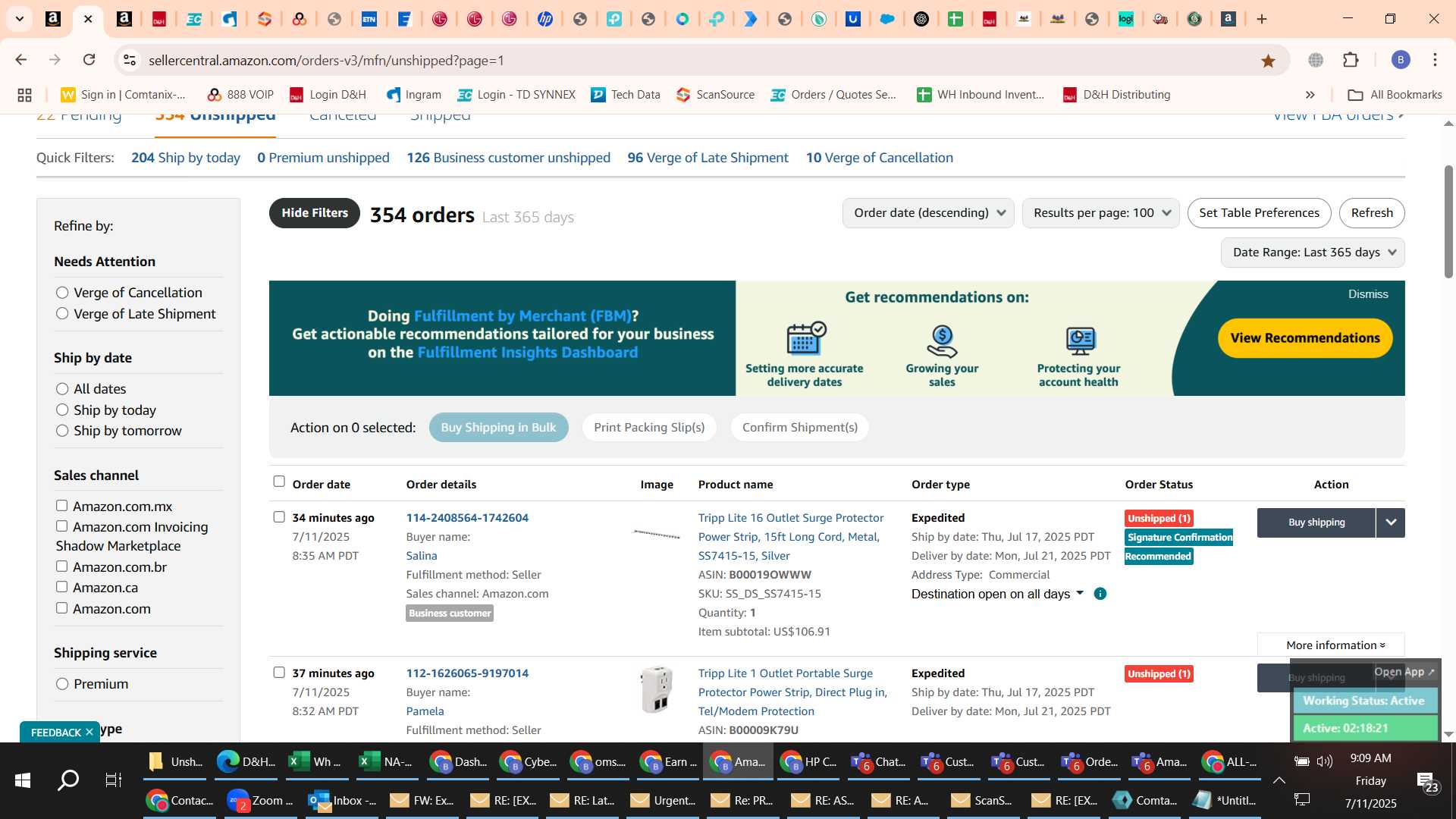Check Amazon.ca sales channel
Image resolution: width=1456 pixels, height=819 pixels.
[62, 587]
